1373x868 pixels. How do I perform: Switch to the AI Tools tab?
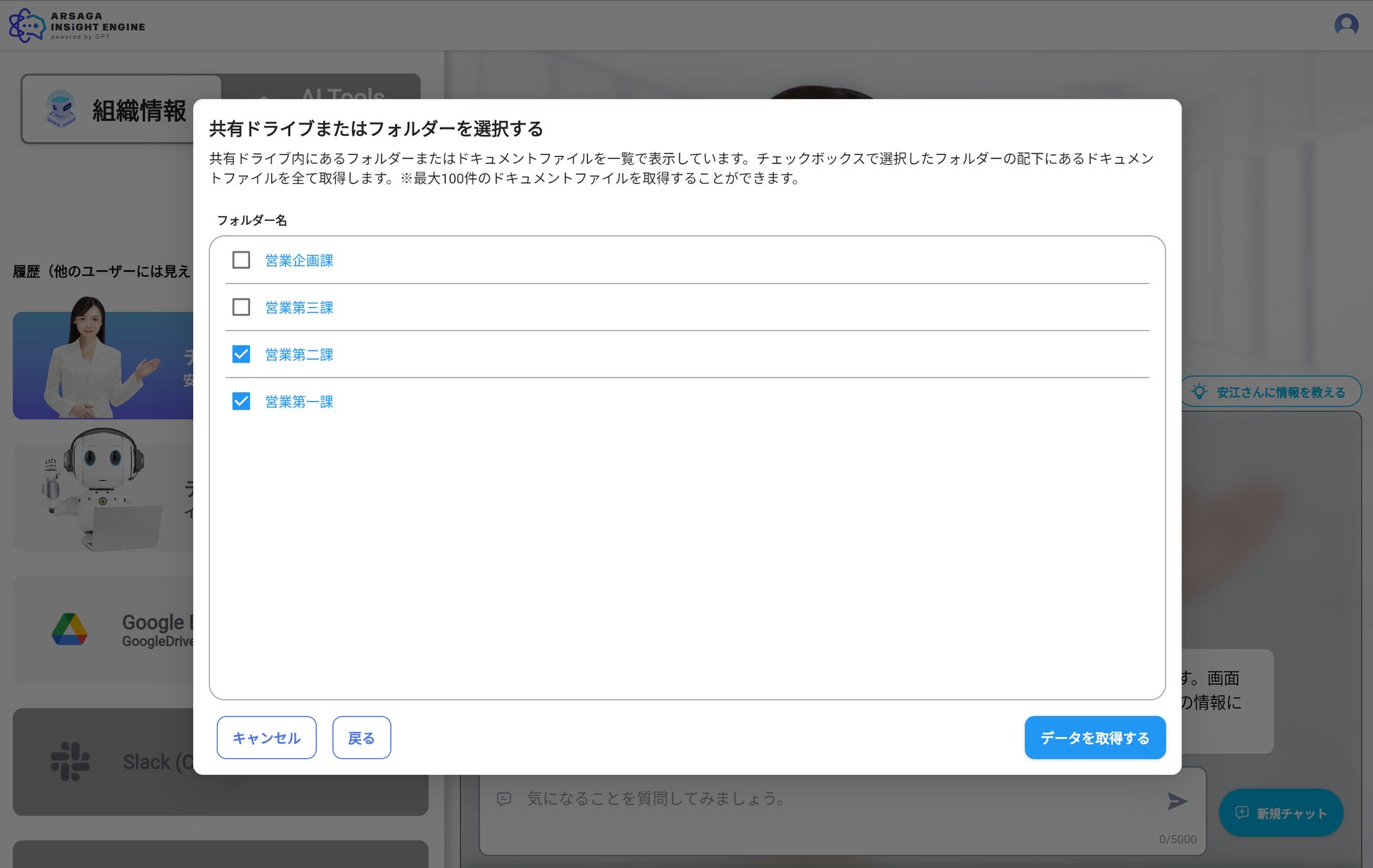click(x=343, y=88)
